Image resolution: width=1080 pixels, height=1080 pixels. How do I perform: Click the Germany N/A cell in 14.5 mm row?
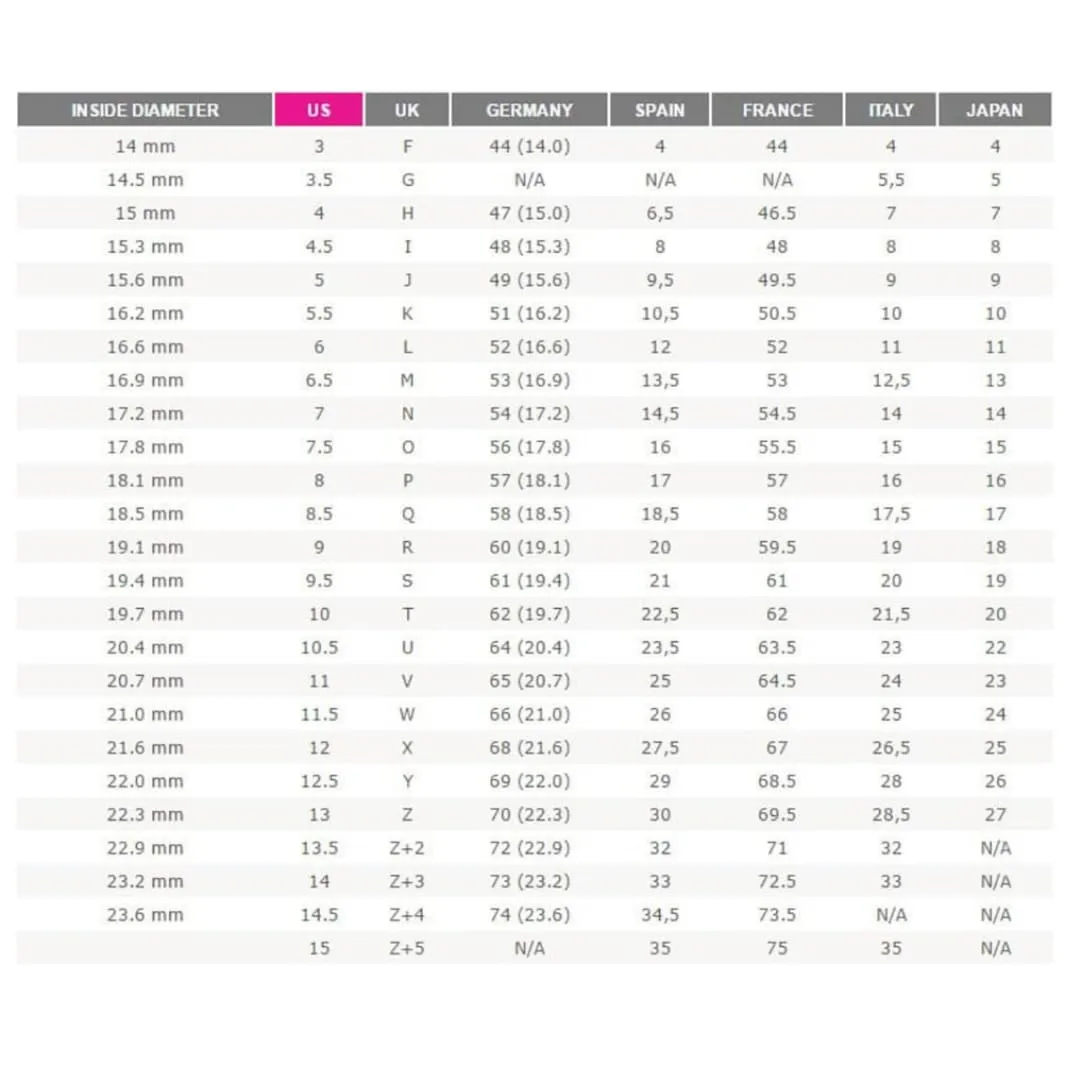(x=530, y=180)
